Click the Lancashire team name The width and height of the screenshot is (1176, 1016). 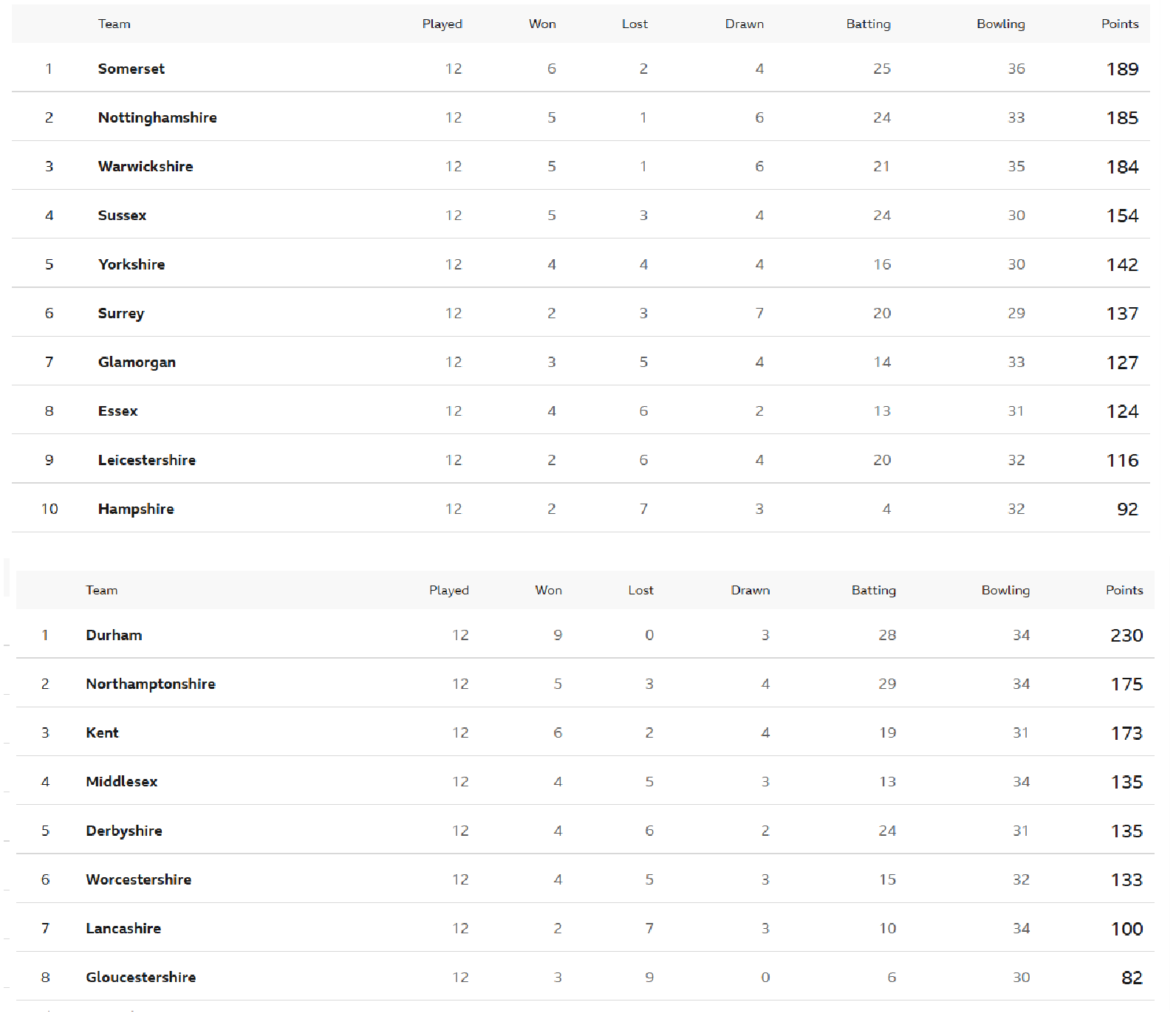[123, 928]
